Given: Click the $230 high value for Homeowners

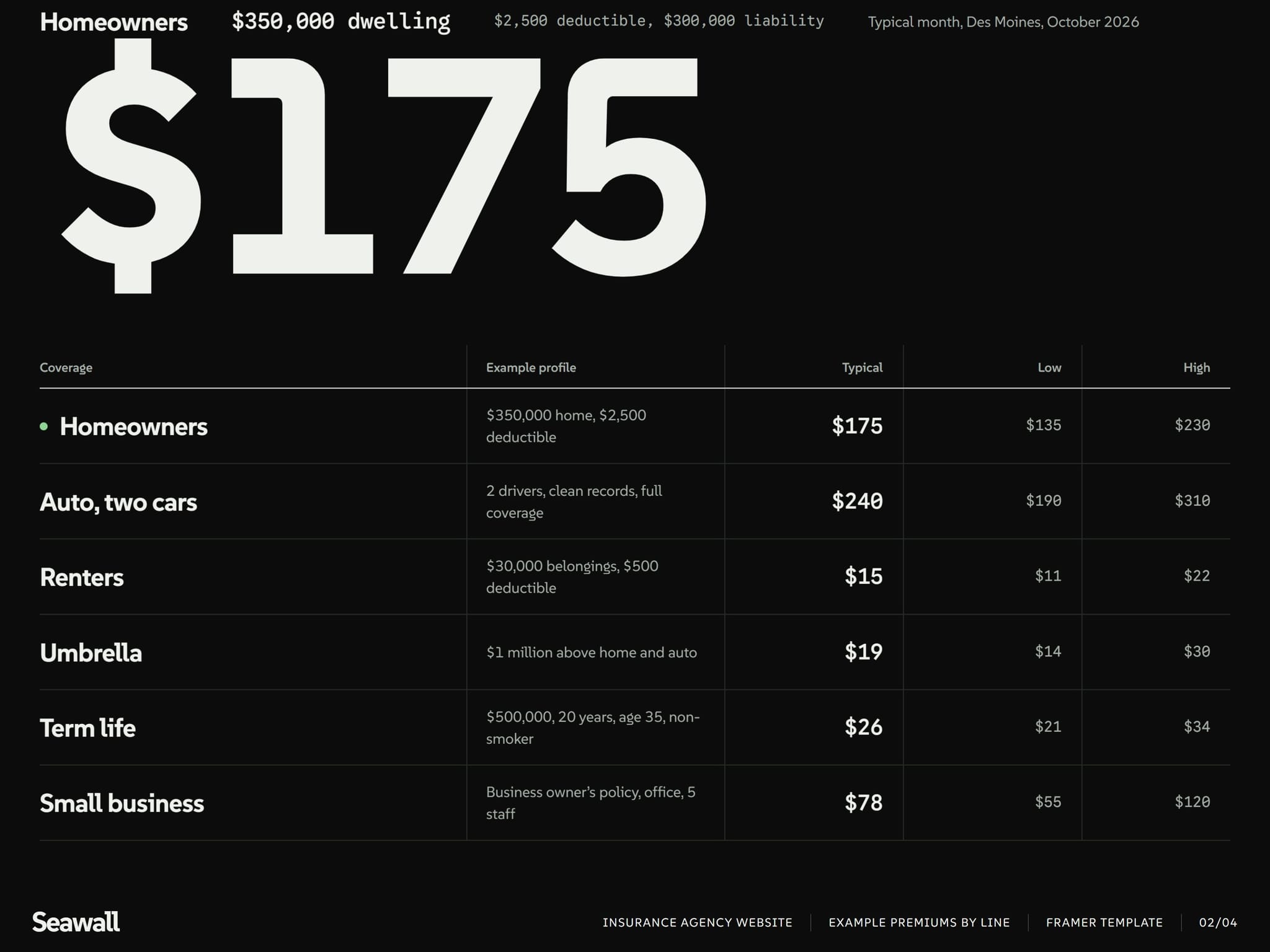Looking at the screenshot, I should click(1192, 425).
